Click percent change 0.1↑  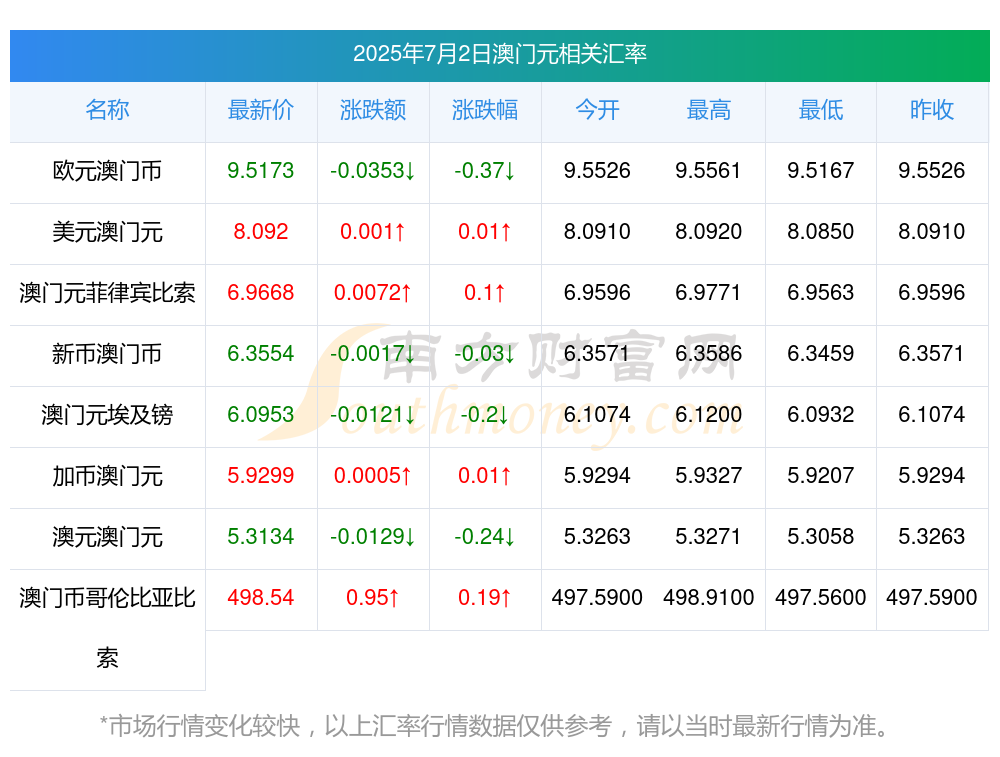click(485, 293)
